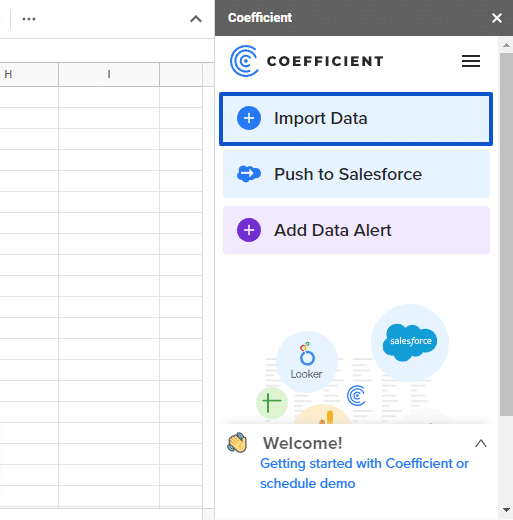Click the Import Data button
Viewport: 513px width, 520px height.
356,119
